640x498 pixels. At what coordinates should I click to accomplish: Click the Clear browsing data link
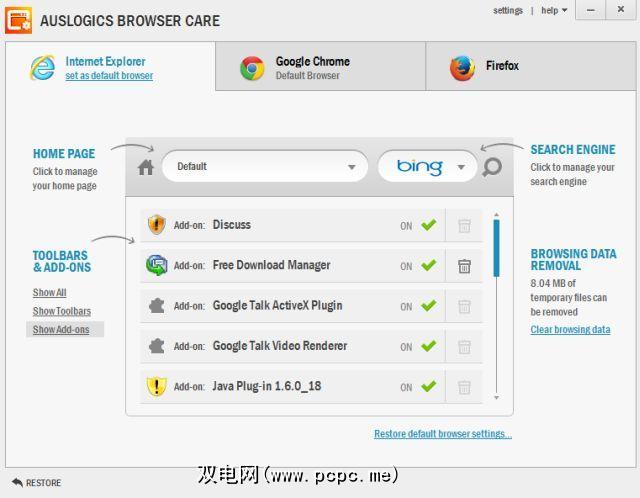click(x=570, y=329)
